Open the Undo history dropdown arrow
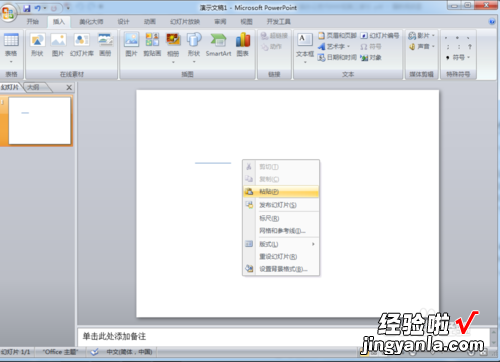The height and width of the screenshot is (362, 500). click(x=44, y=8)
